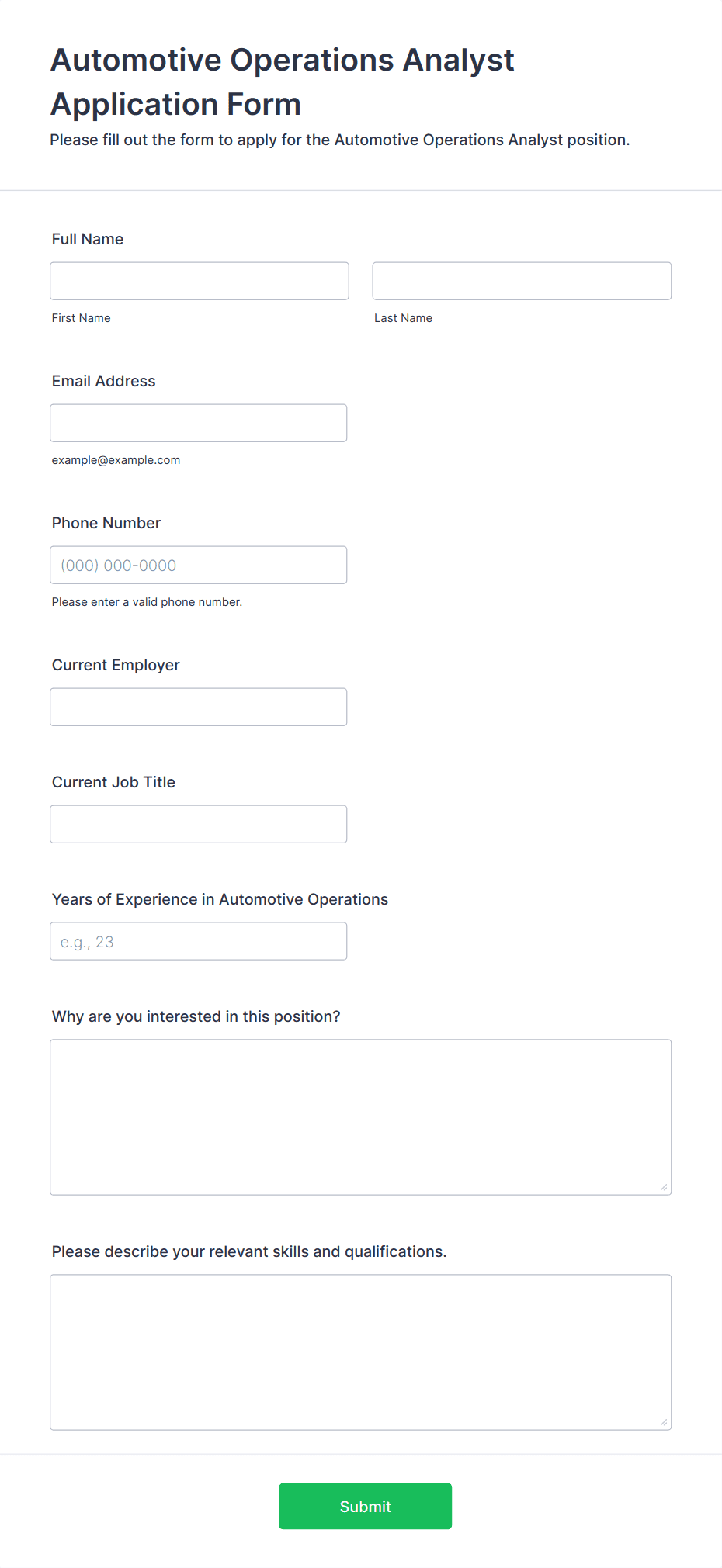The width and height of the screenshot is (722, 1568).
Task: Click inside the 'Why are you interested' textarea
Action: [361, 1117]
